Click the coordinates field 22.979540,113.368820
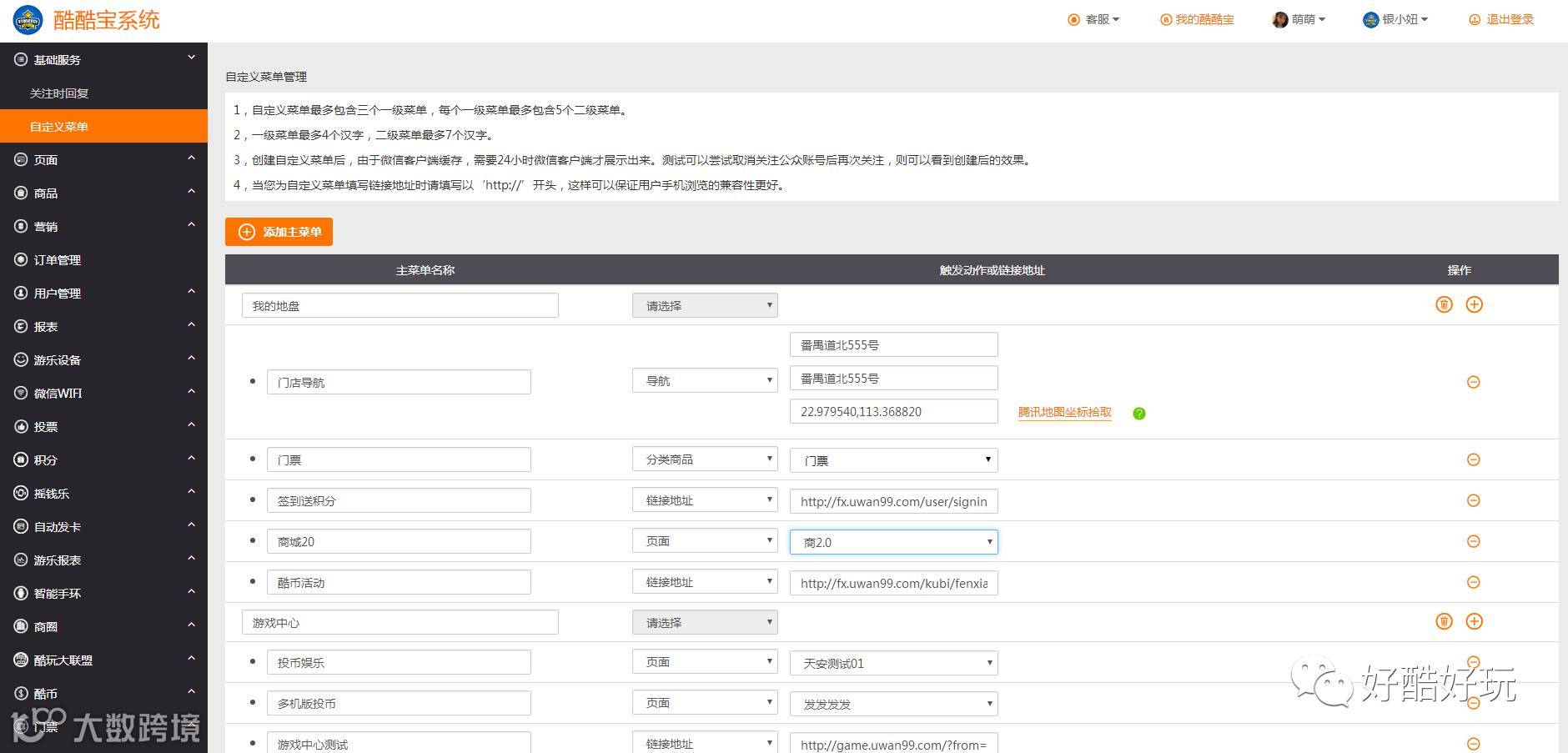Viewport: 1568px width, 753px height. point(894,411)
